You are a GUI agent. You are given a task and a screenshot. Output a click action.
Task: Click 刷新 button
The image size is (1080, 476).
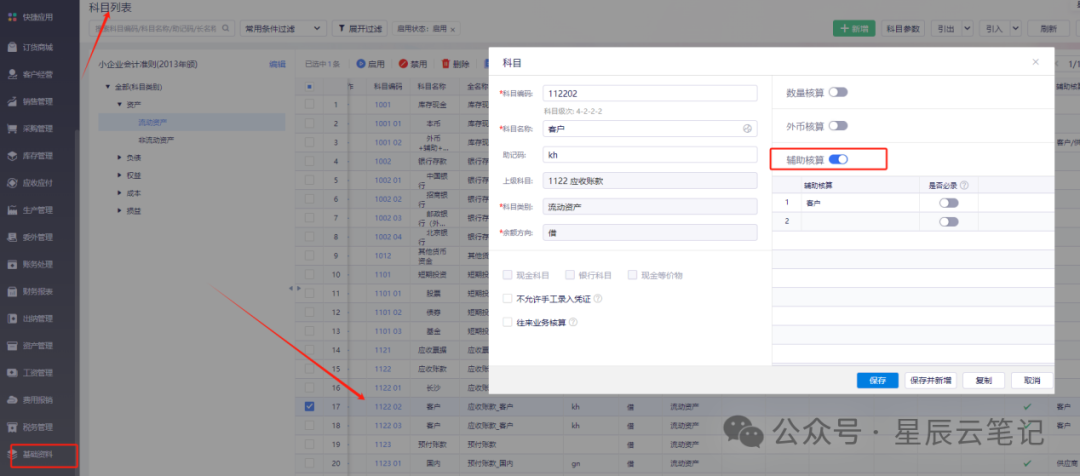[1048, 29]
